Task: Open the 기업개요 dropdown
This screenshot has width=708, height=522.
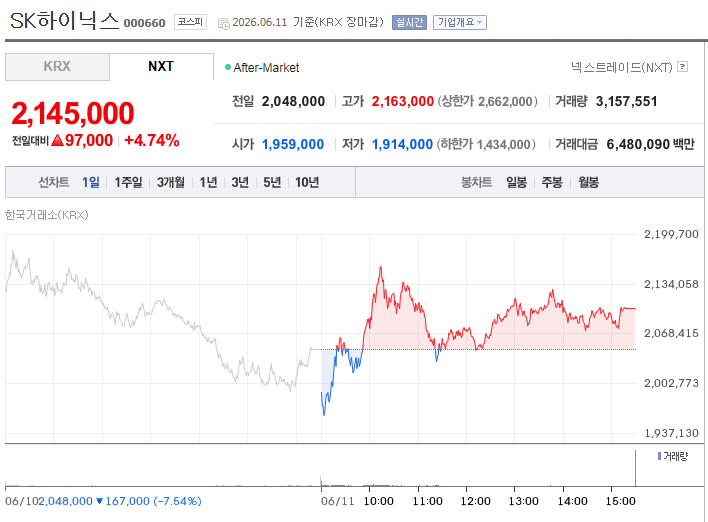Action: pos(460,22)
